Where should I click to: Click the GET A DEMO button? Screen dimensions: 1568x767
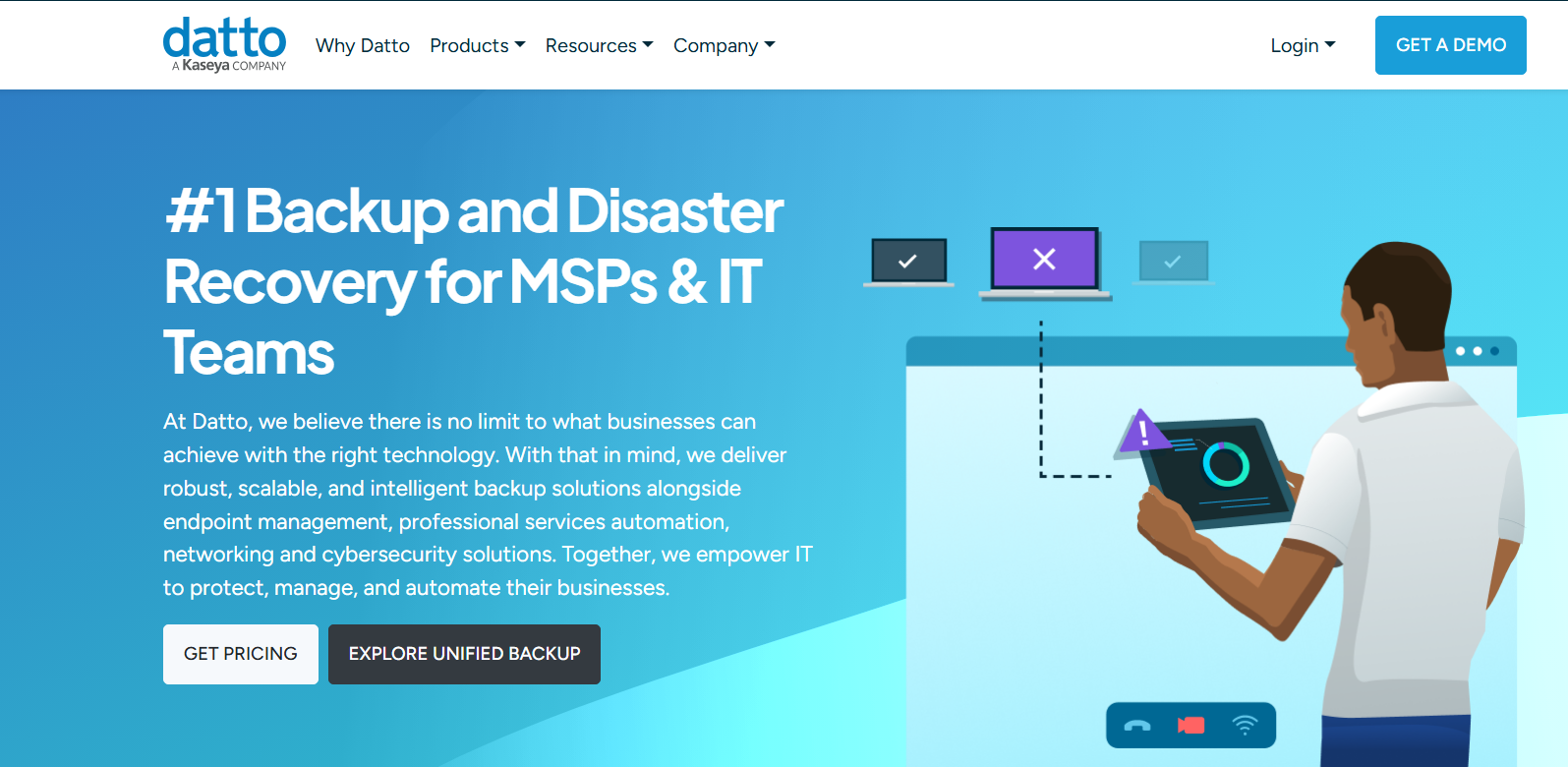(x=1450, y=45)
